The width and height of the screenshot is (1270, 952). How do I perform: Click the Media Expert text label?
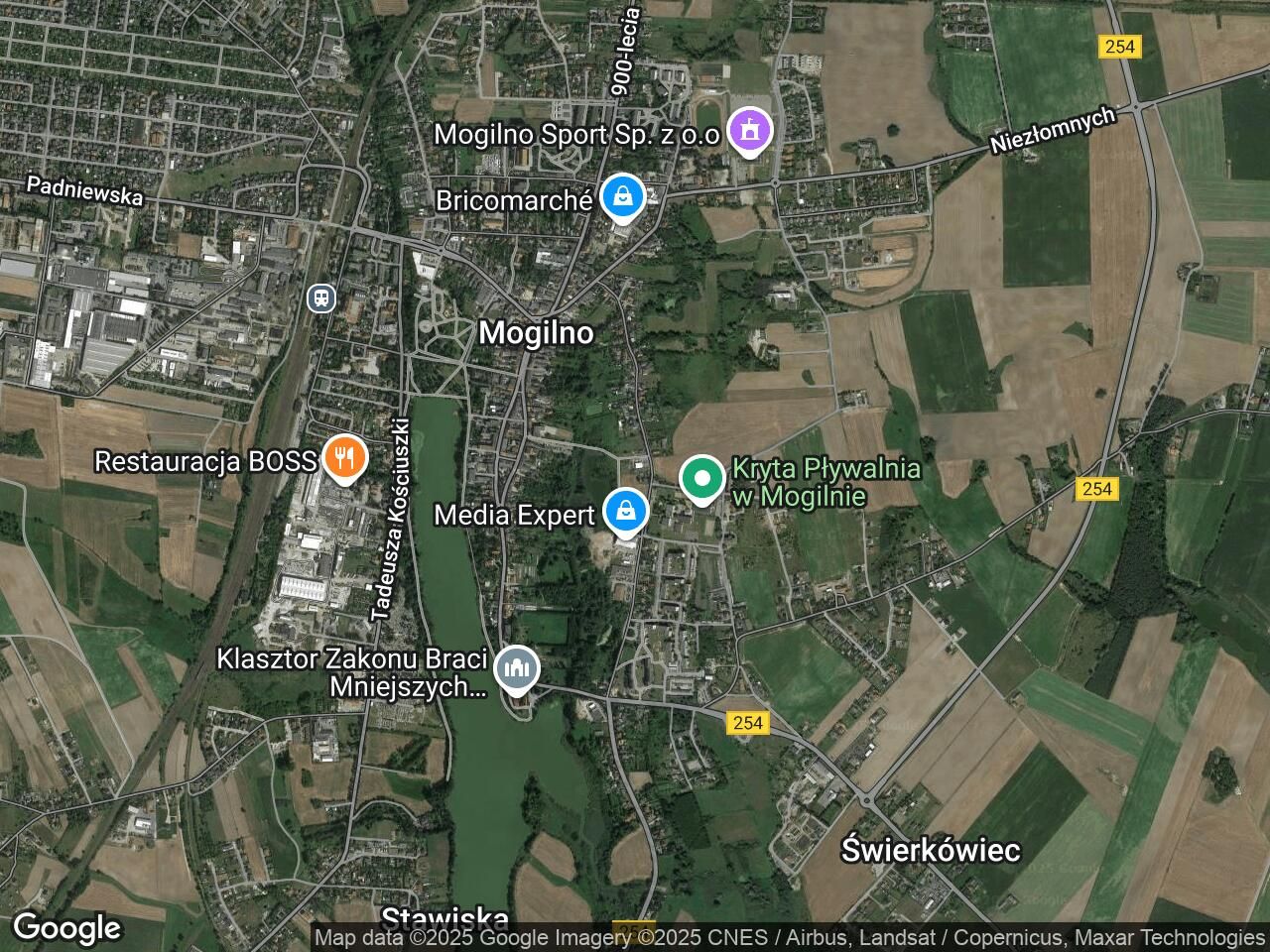514,515
